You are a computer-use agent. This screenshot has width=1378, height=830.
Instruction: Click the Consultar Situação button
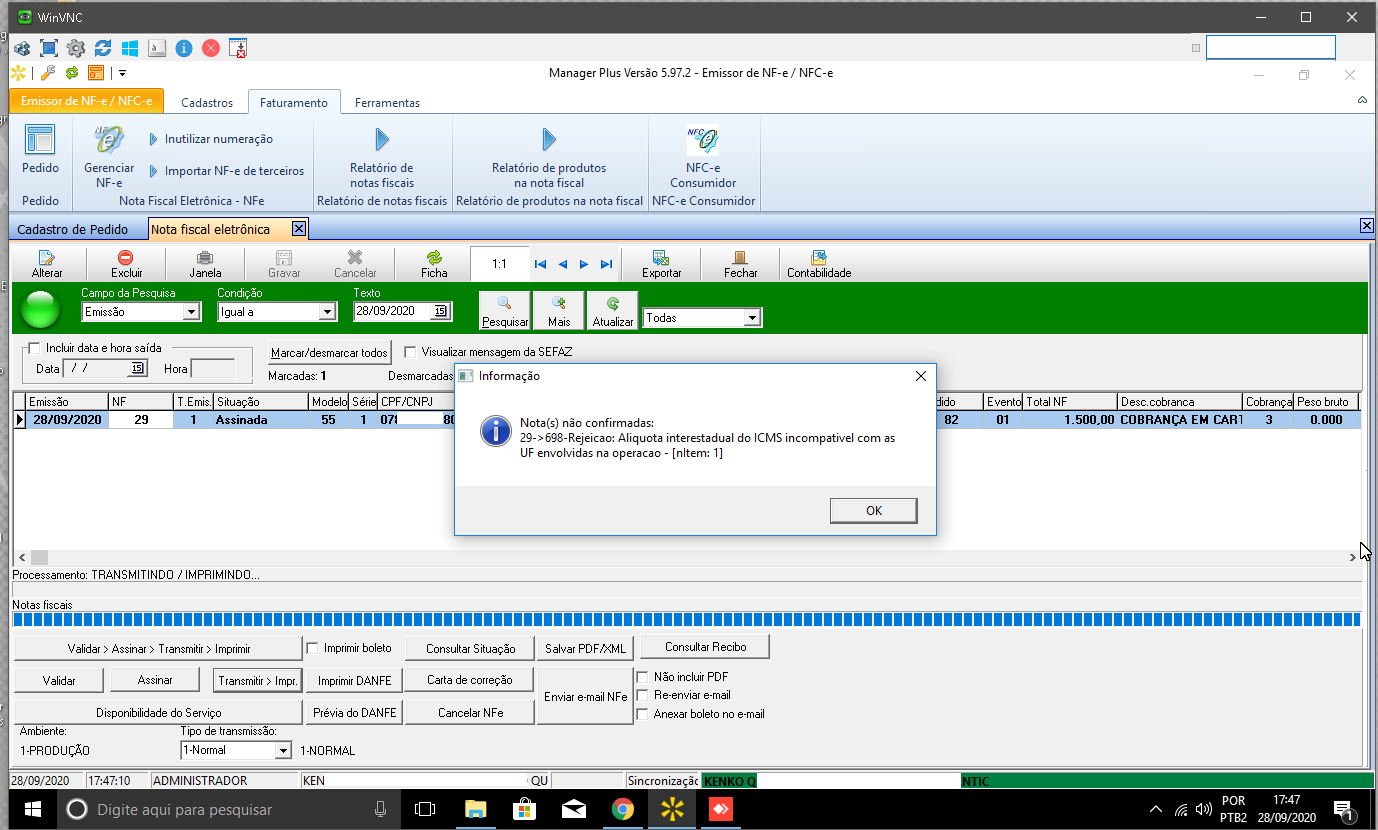[470, 649]
